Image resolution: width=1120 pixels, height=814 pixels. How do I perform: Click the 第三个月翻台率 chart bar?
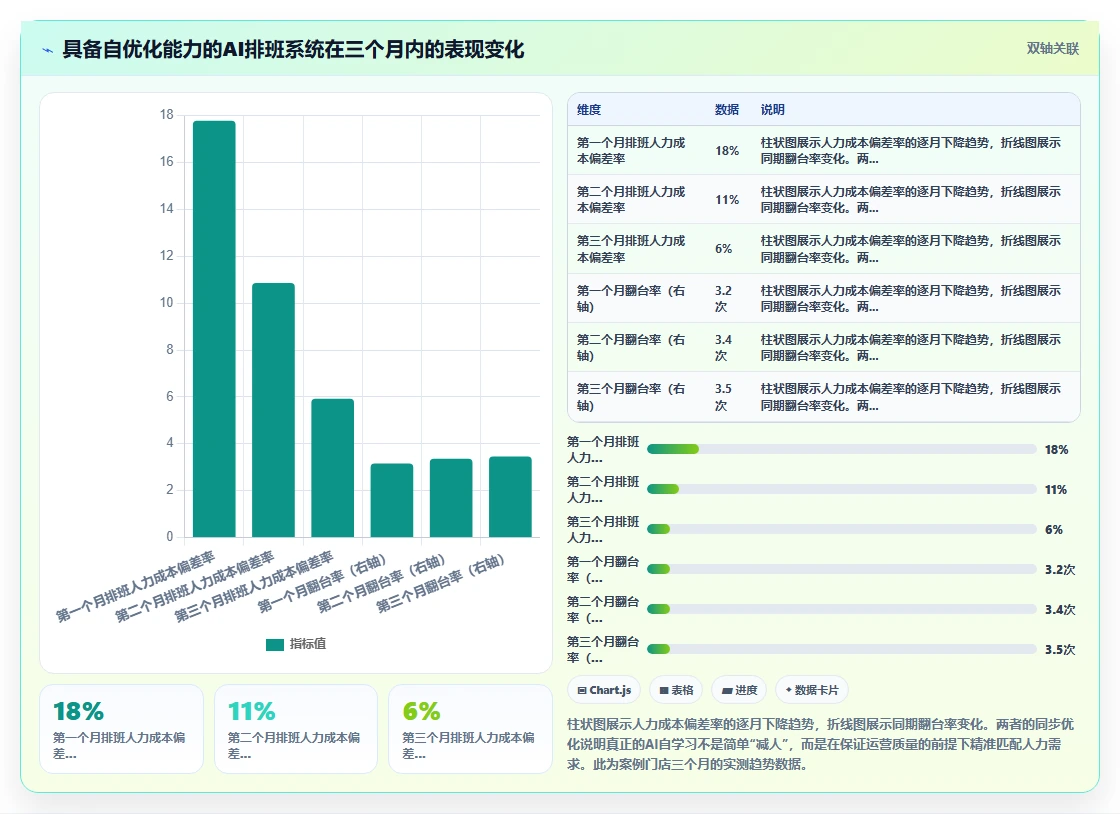tap(511, 496)
